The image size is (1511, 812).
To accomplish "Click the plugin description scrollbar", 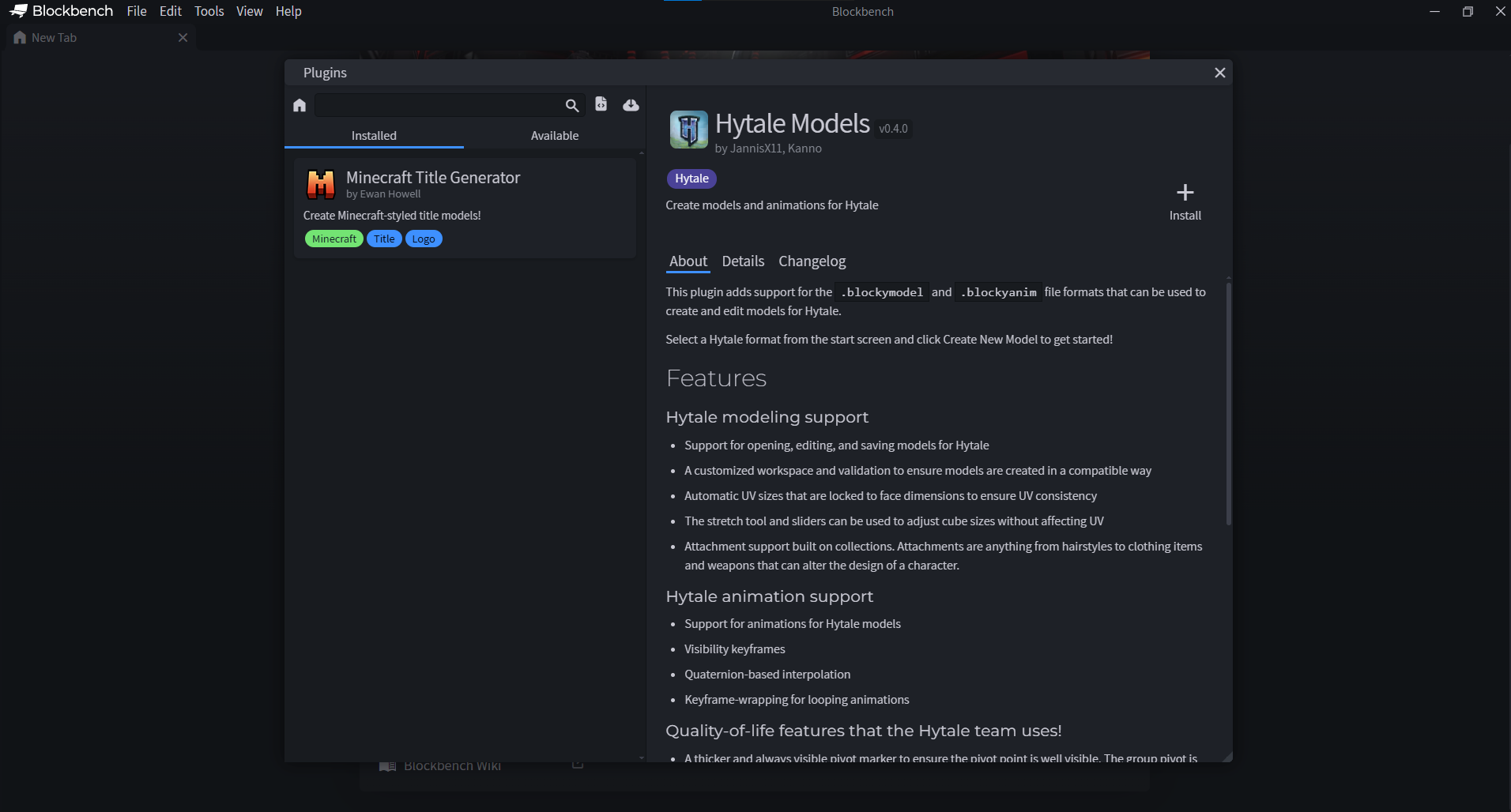I will pos(1228,403).
